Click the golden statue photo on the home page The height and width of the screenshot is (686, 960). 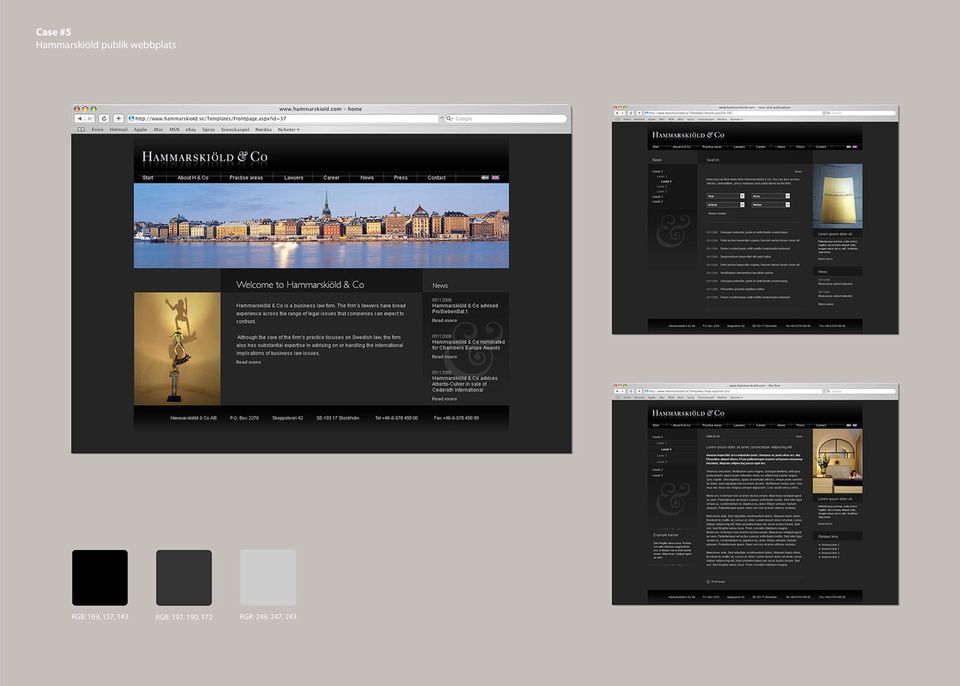(x=178, y=349)
